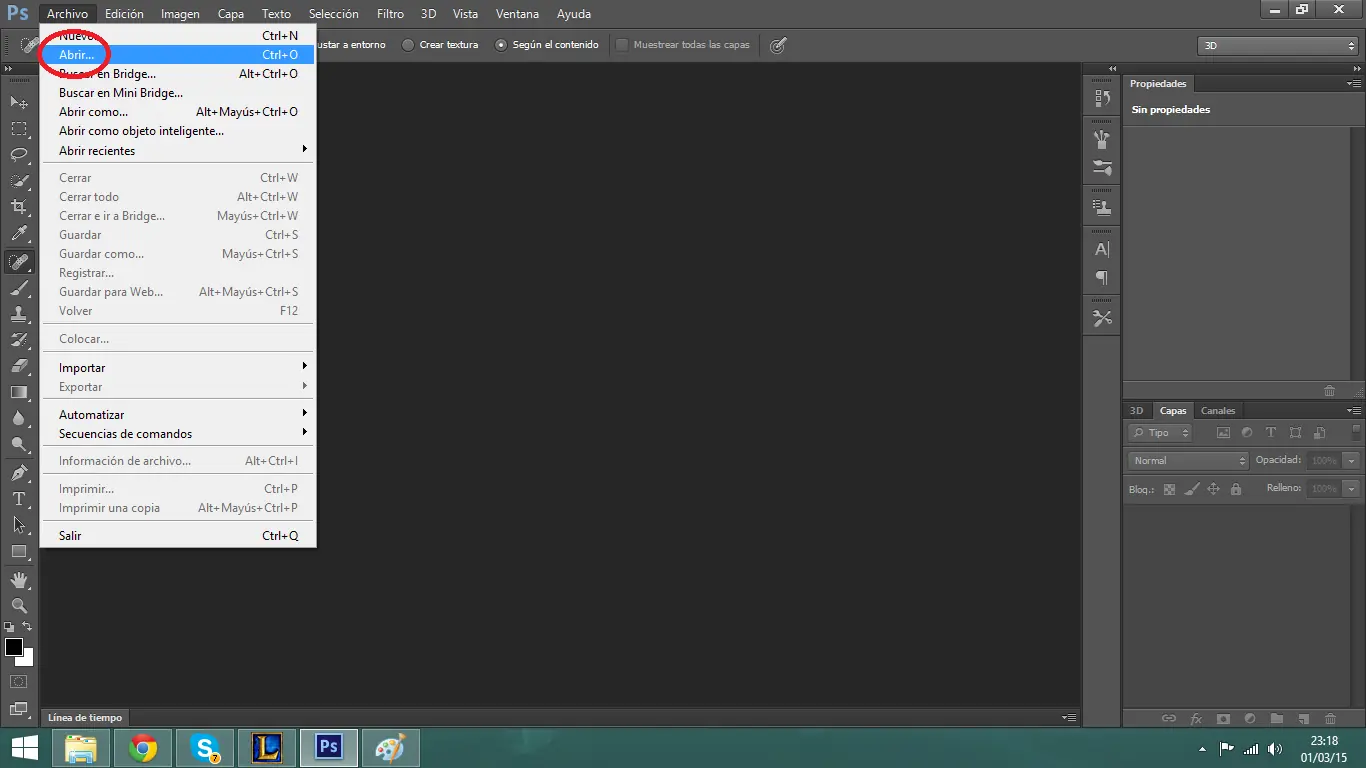Open the Normal blend mode dropdown
Viewport: 1366px width, 768px height.
[1189, 461]
